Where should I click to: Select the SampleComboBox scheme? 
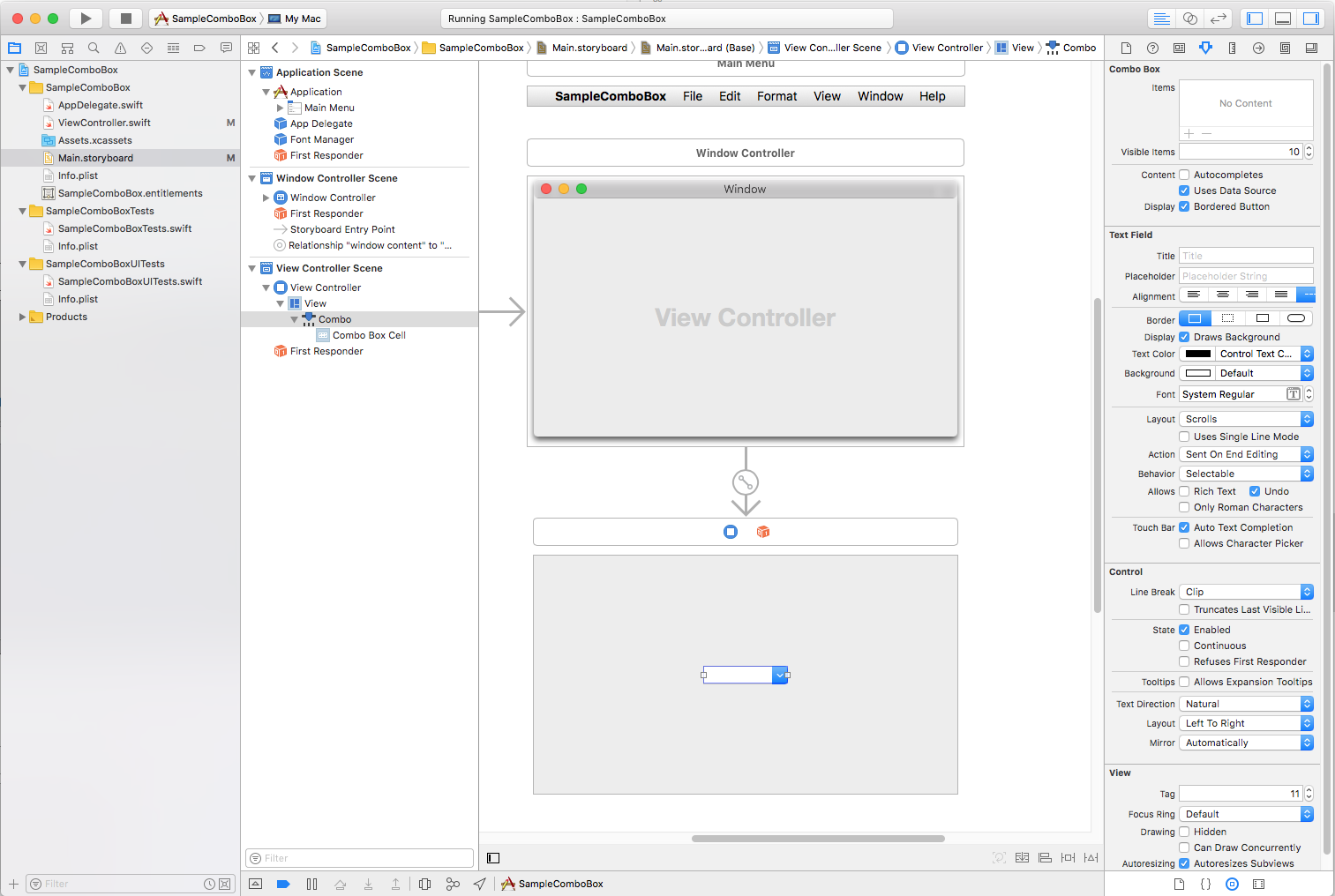206,19
